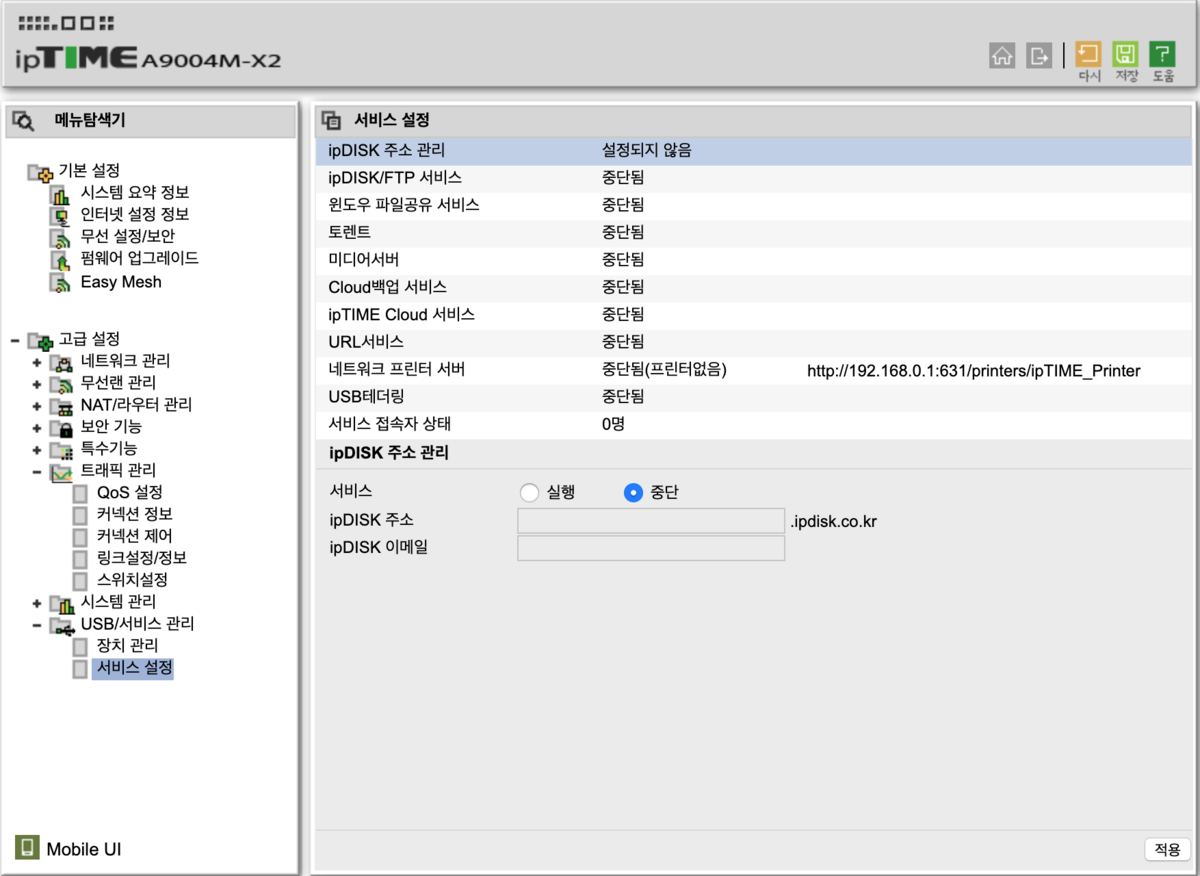Collapse the USB/서비스 관리 node
This screenshot has height=876, width=1200.
37,625
